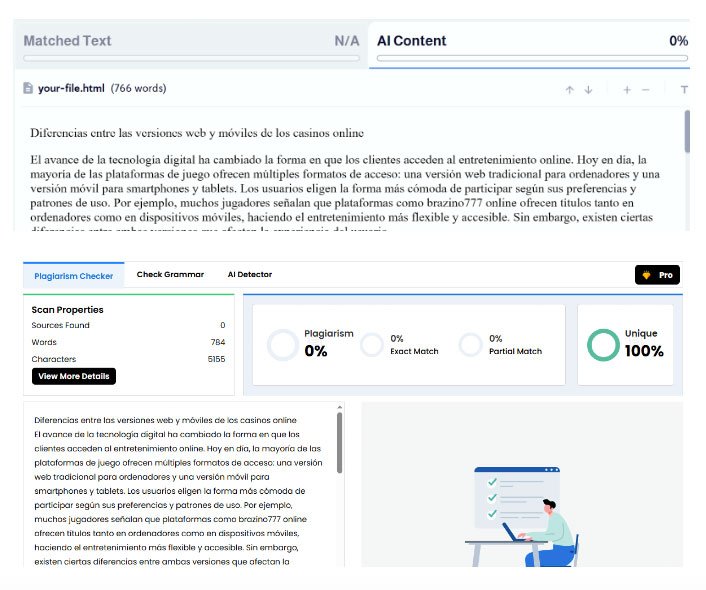Click the top document viewer scrollbar
Screen dimensions: 706x590
tap(687, 130)
